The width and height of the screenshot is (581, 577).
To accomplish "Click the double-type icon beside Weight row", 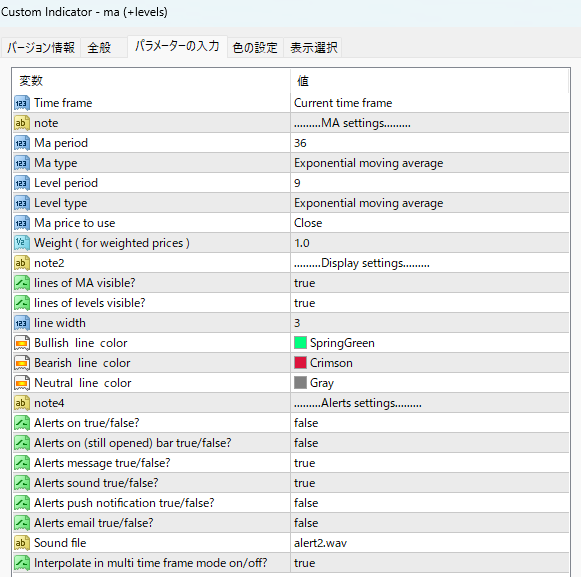I will [x=21, y=243].
